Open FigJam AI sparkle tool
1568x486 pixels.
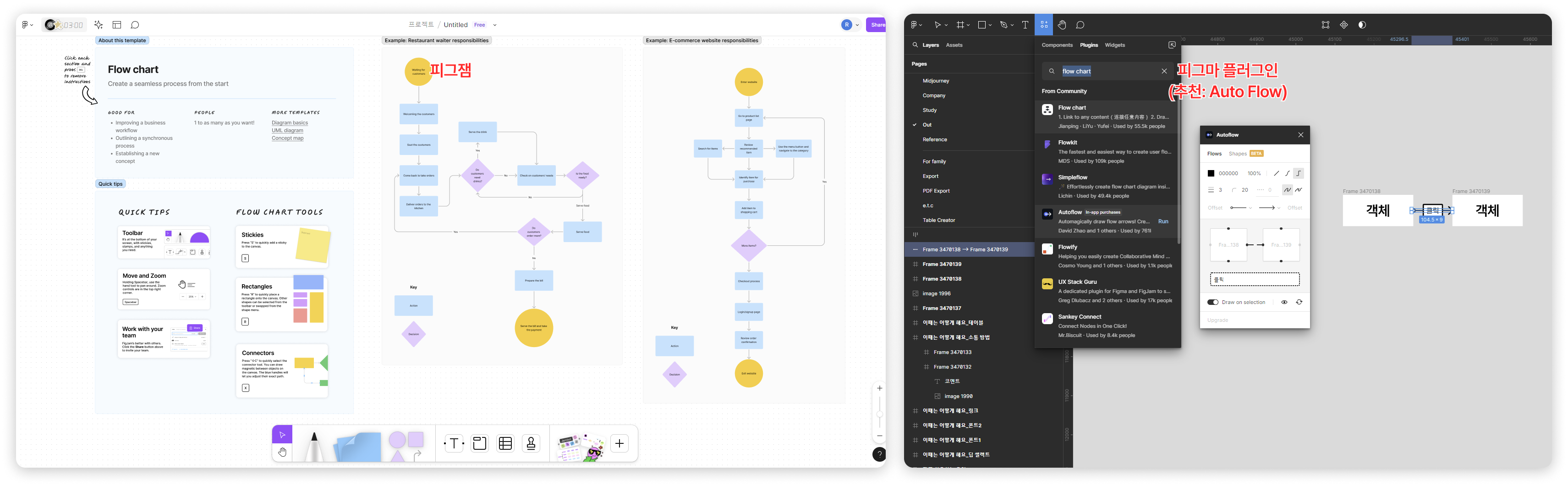(x=99, y=25)
